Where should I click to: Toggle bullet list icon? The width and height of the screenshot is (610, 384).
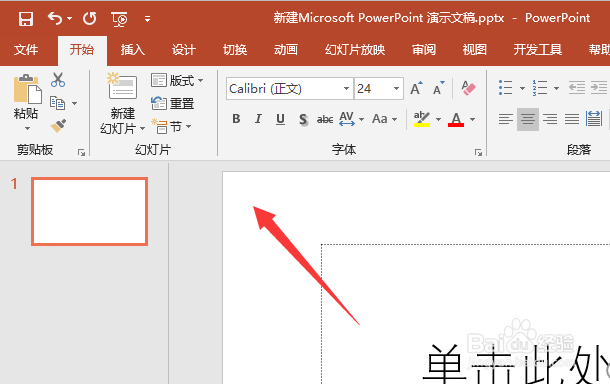(x=505, y=88)
